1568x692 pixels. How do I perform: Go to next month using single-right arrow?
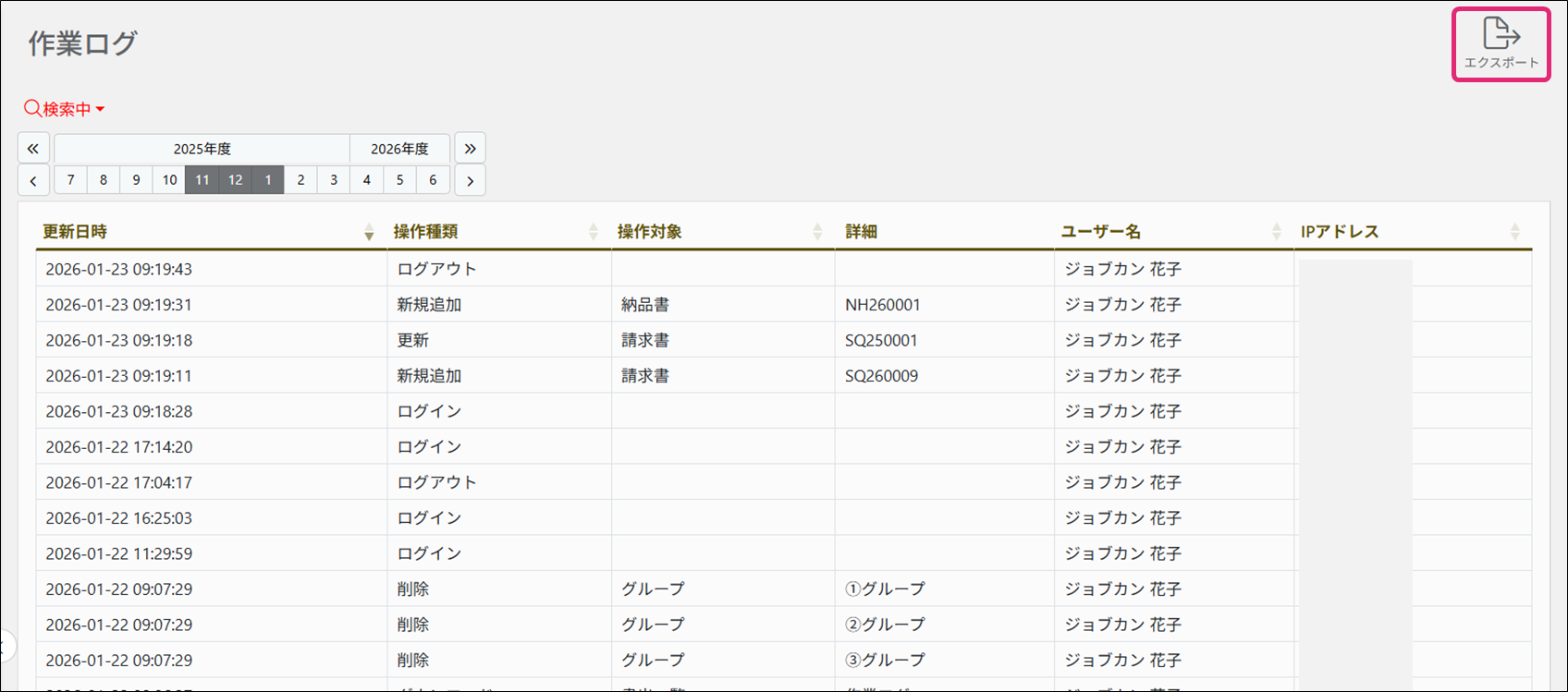pos(470,180)
